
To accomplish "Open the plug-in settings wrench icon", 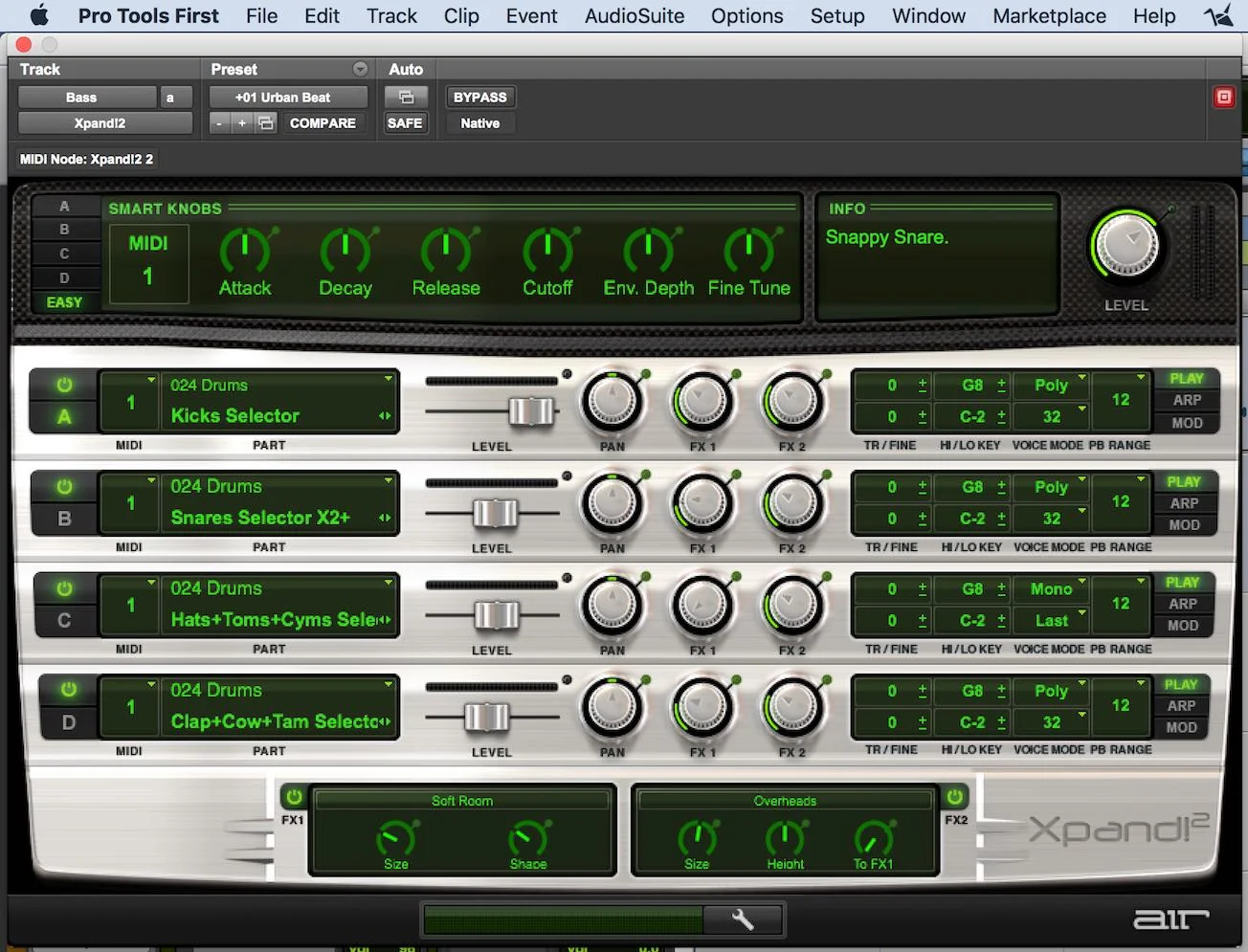I will [743, 920].
